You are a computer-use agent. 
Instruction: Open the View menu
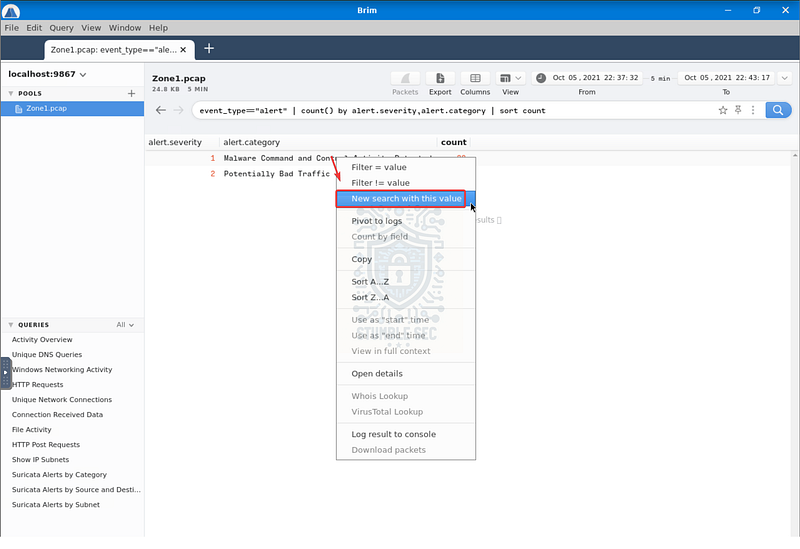pyautogui.click(x=91, y=28)
